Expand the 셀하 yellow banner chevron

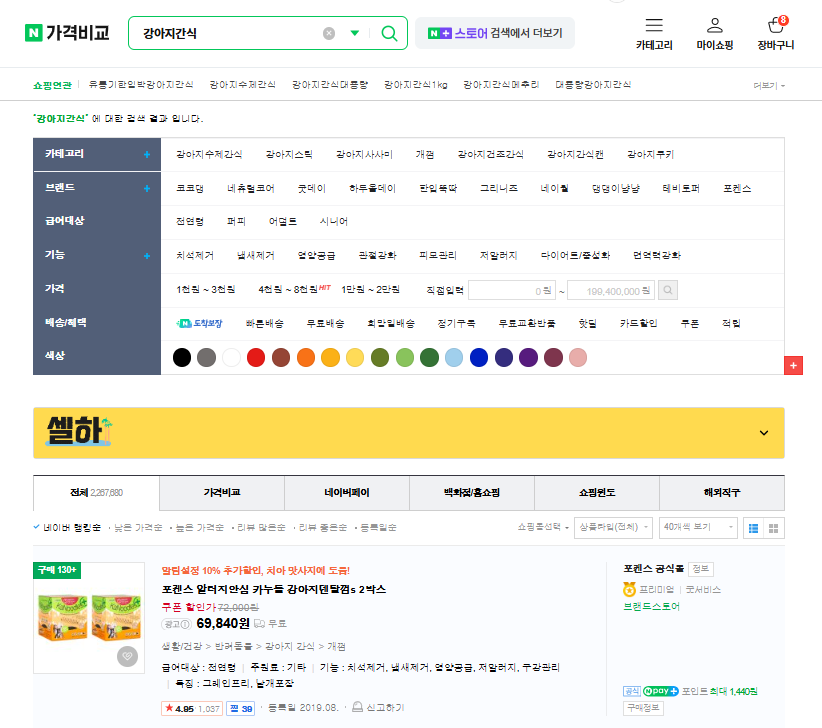(x=764, y=433)
